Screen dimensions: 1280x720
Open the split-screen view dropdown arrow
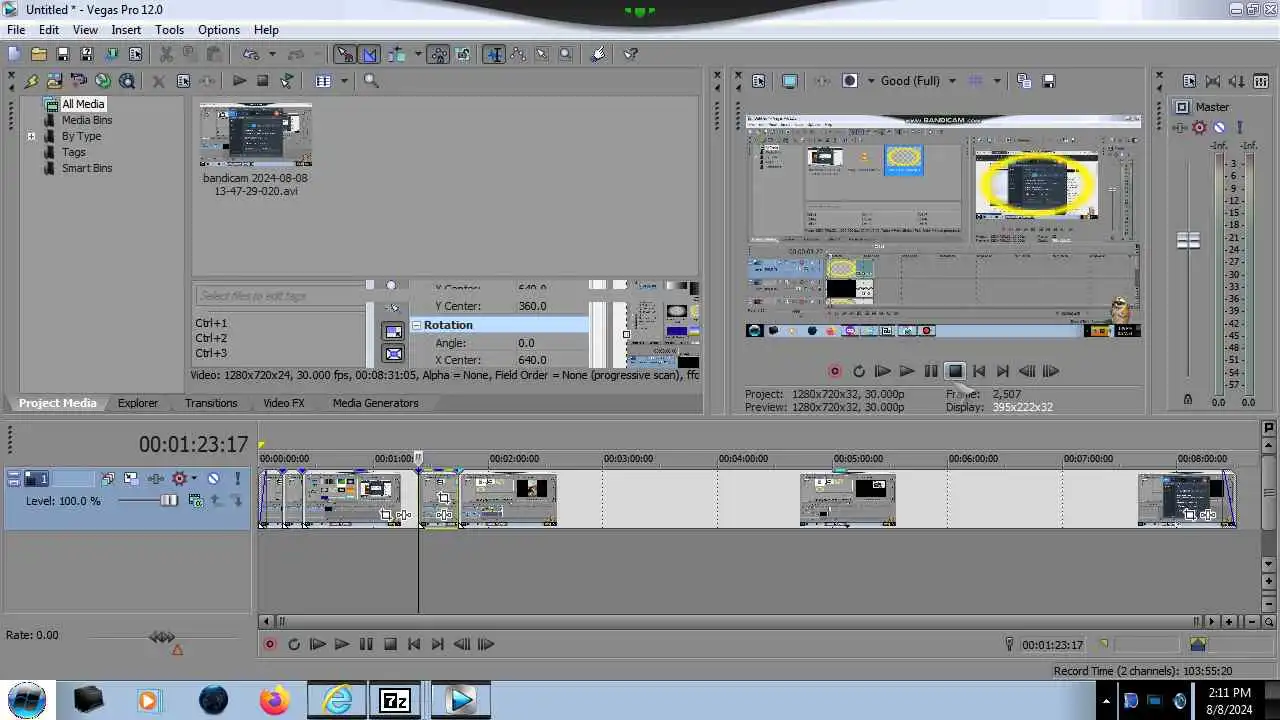pyautogui.click(x=871, y=81)
